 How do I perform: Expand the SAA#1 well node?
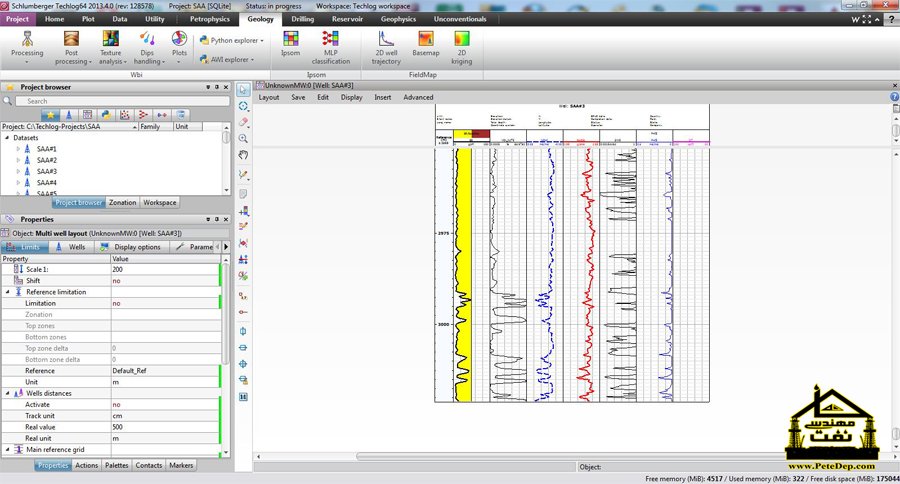point(18,149)
